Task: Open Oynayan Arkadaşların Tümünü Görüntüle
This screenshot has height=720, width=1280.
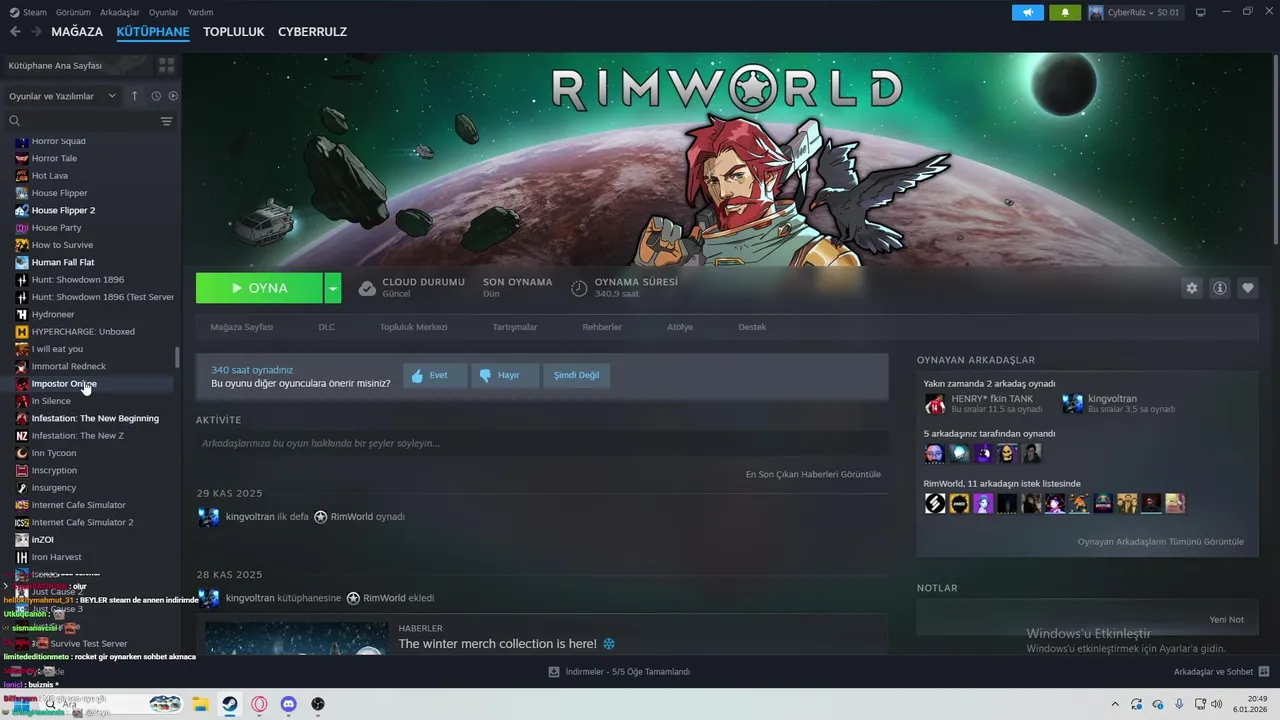Action: pos(1161,542)
